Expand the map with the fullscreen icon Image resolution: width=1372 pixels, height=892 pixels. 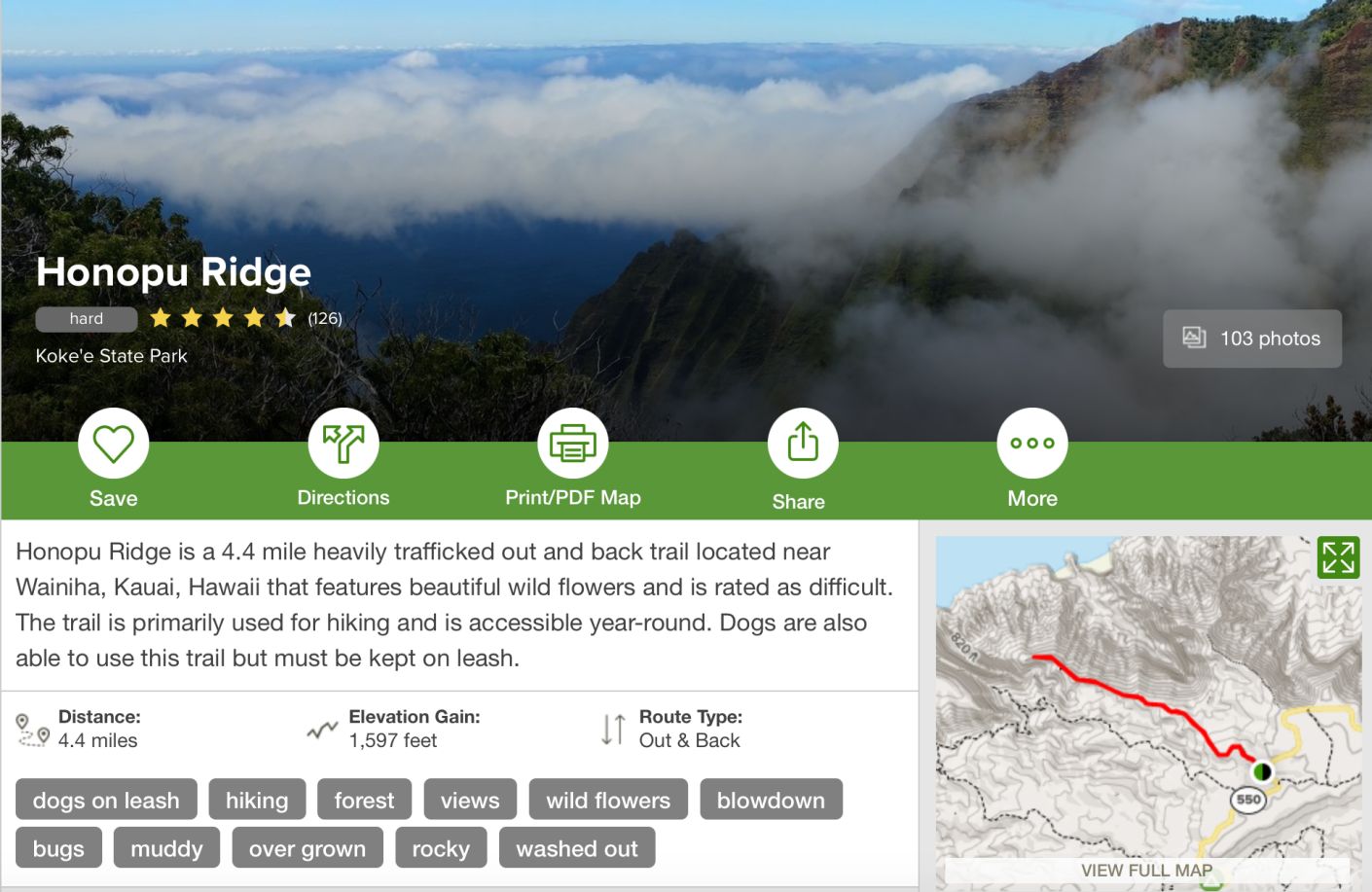click(1338, 557)
